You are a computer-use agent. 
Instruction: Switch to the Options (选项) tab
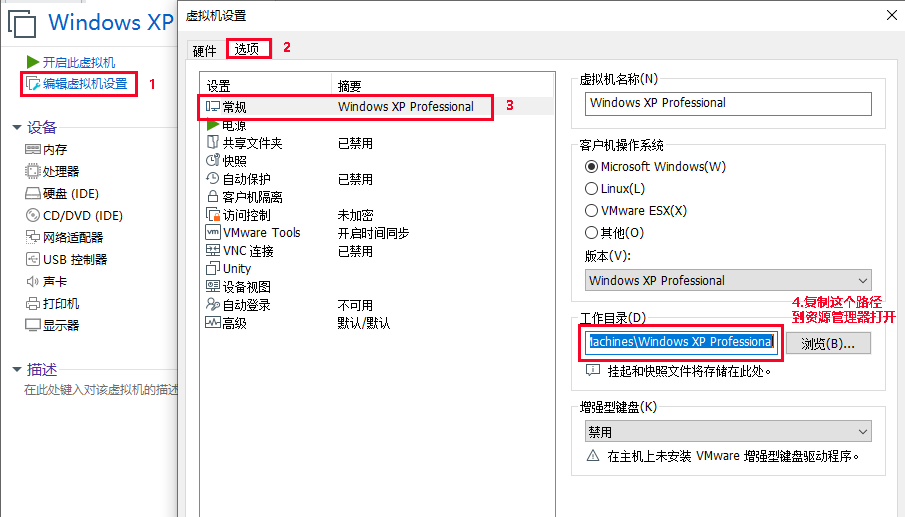247,49
